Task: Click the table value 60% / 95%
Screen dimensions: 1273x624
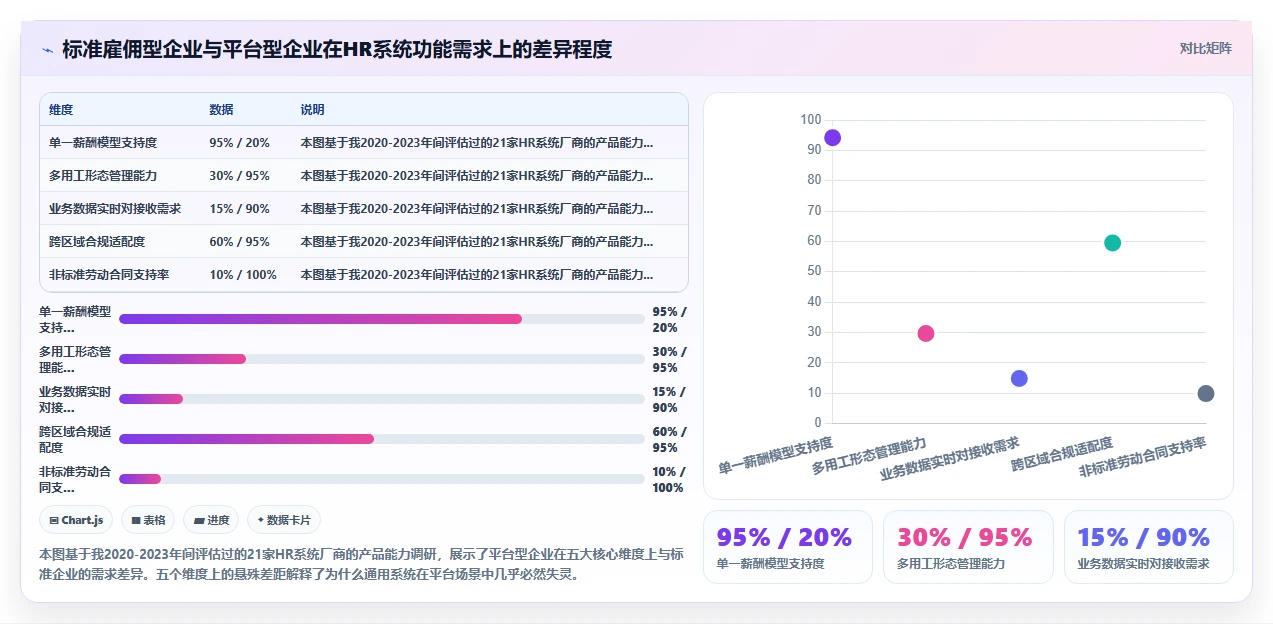Action: (239, 242)
